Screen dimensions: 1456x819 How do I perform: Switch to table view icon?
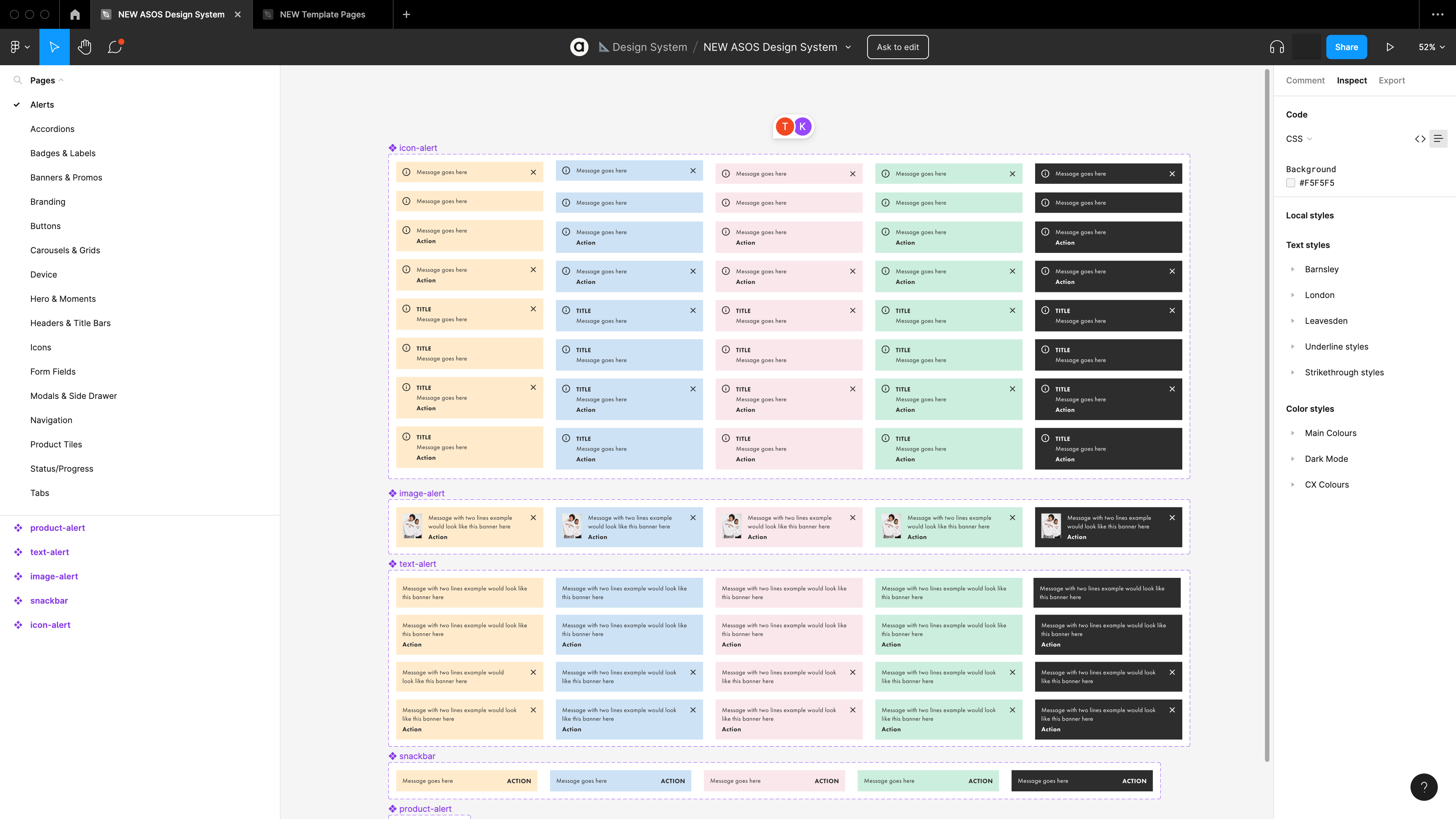pyautogui.click(x=1439, y=138)
